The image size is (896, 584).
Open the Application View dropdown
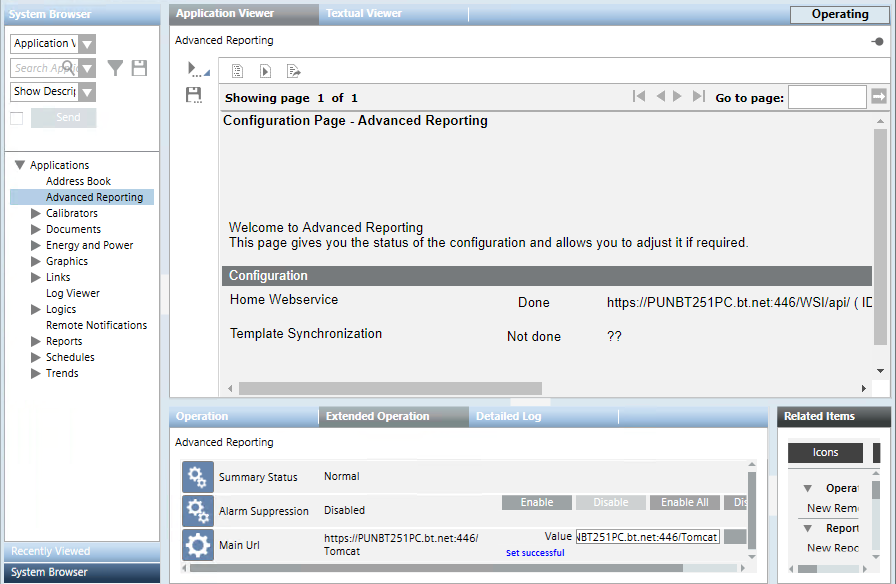pos(87,44)
